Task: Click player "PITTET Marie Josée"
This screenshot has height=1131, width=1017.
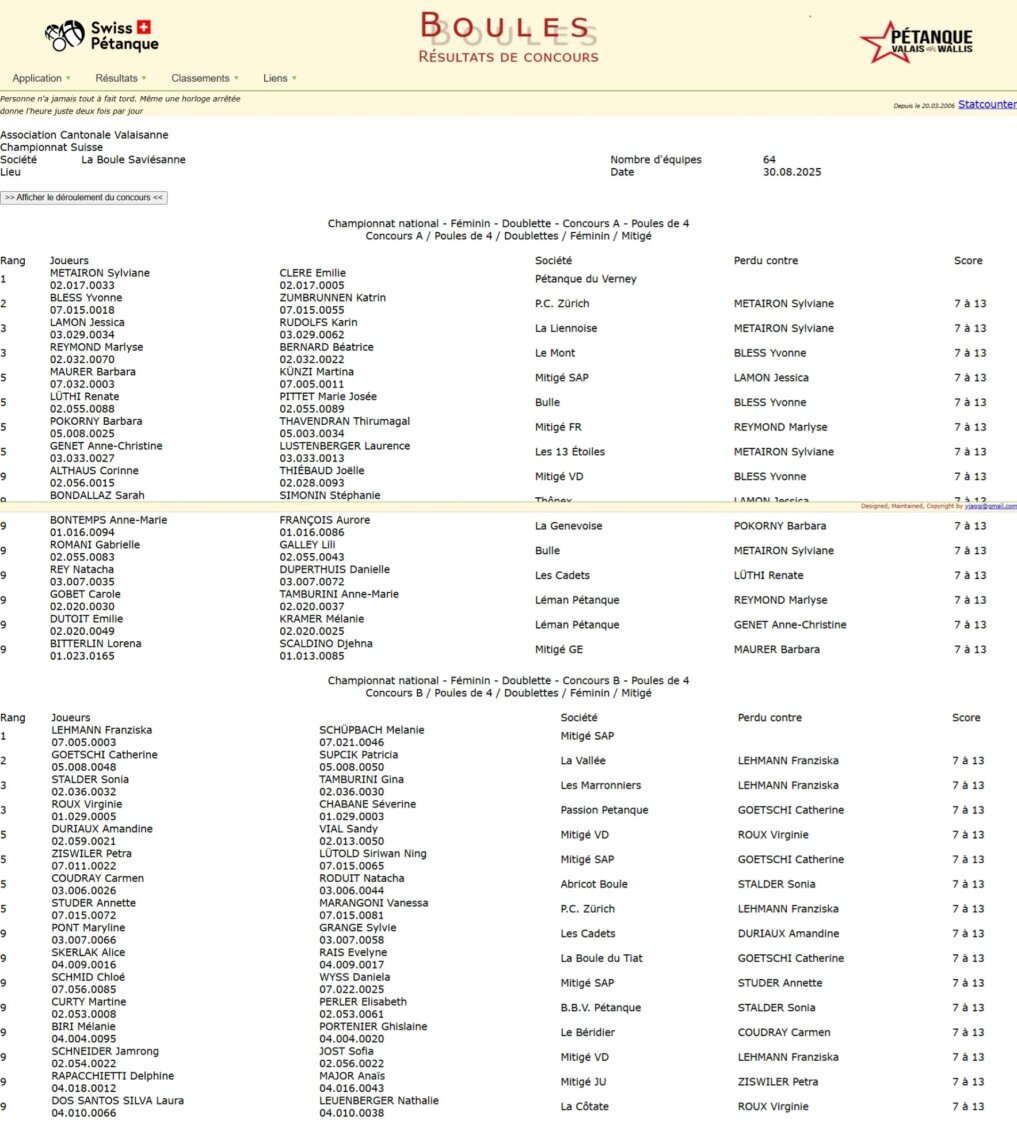Action: point(328,397)
